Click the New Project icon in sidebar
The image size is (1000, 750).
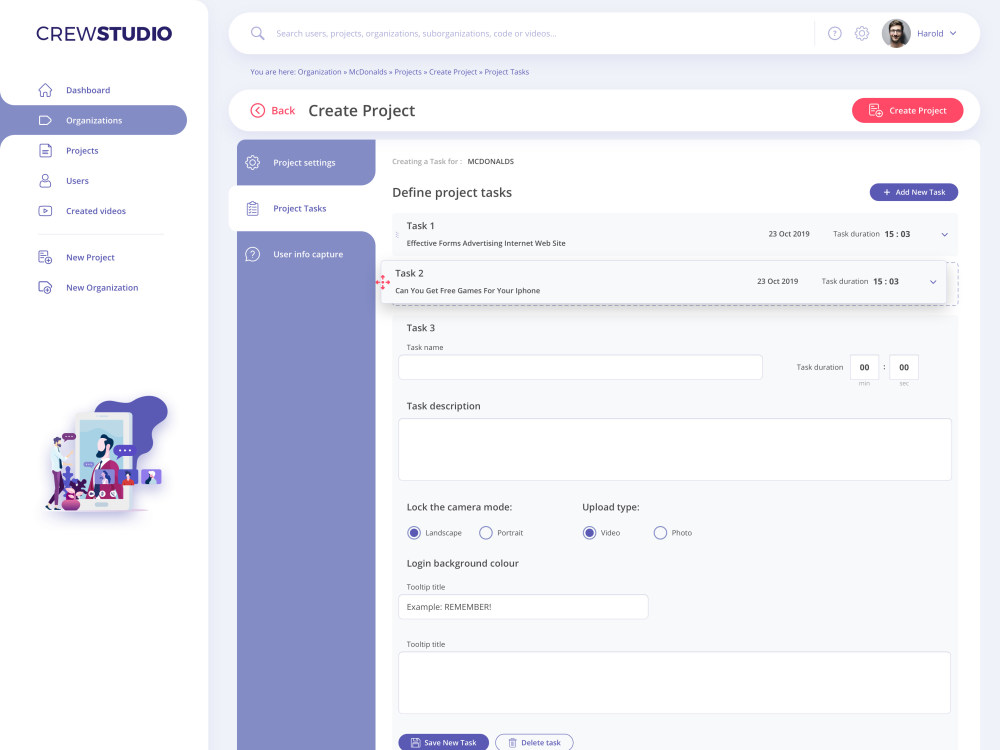(45, 257)
